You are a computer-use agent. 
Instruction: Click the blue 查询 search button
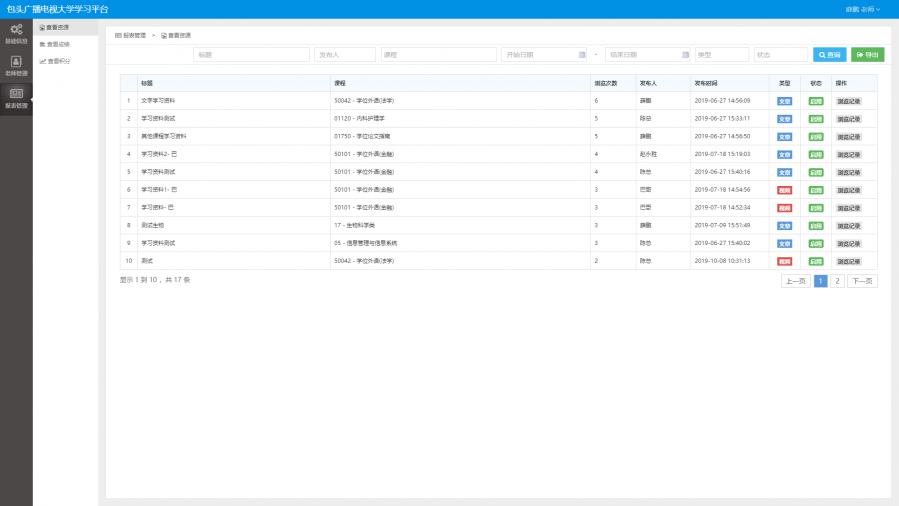829,55
